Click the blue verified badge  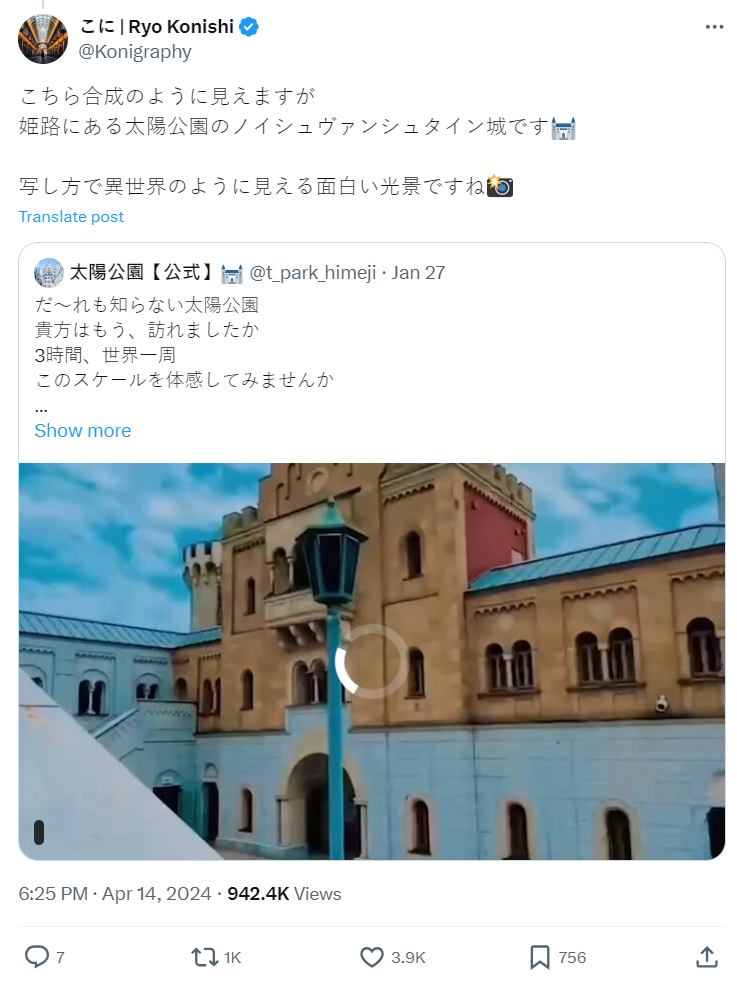[x=249, y=27]
